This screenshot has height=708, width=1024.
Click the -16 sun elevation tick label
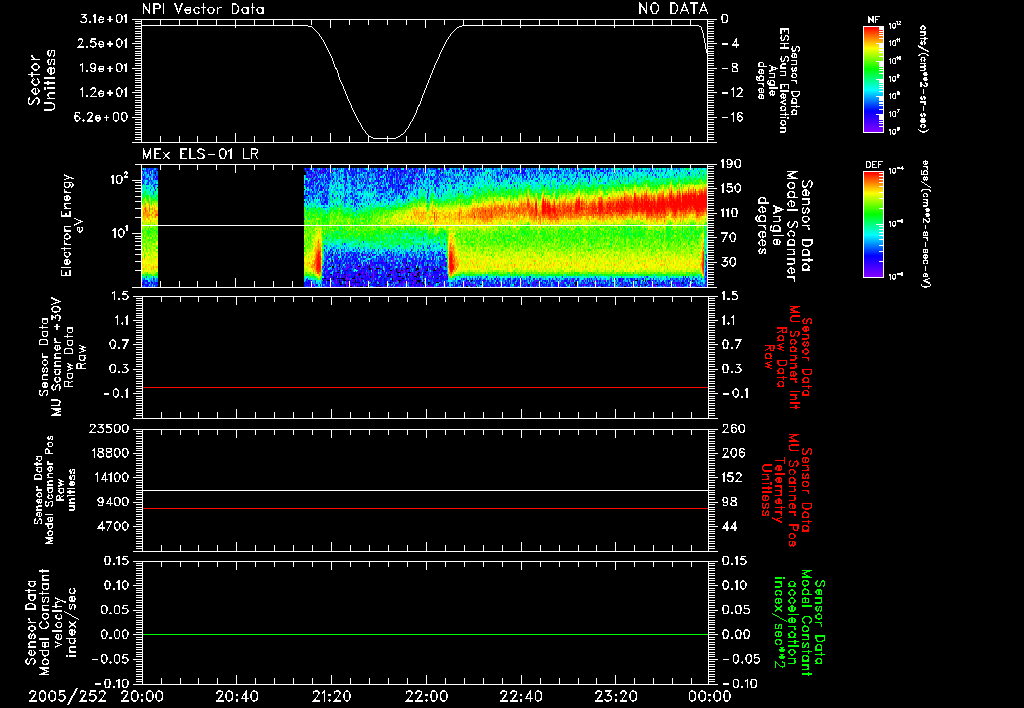[731, 117]
